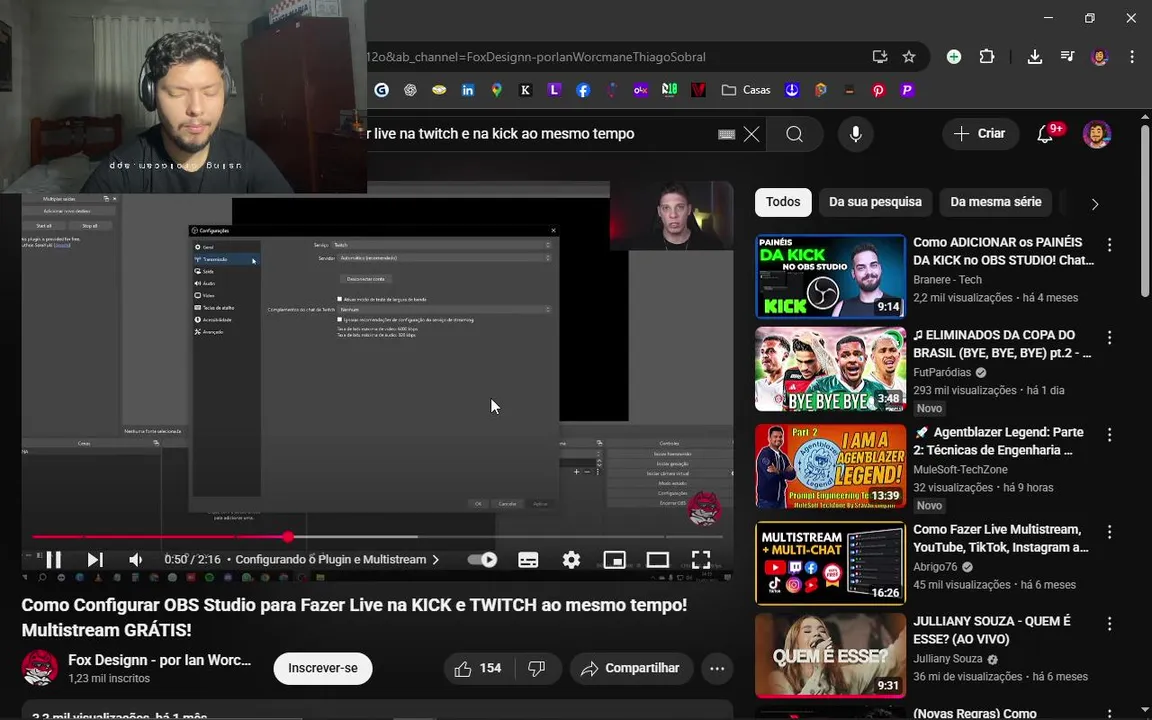Like the video with 154 likes
This screenshot has height=720, width=1152.
coord(478,669)
